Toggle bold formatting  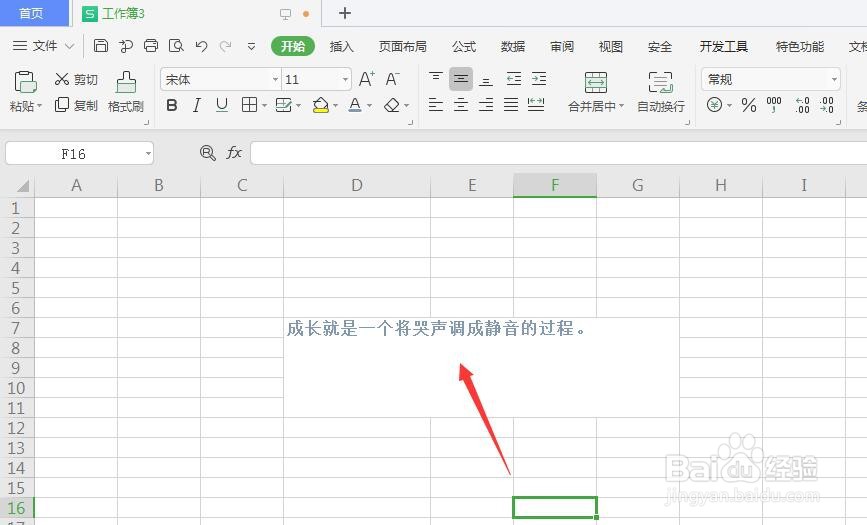coord(172,105)
